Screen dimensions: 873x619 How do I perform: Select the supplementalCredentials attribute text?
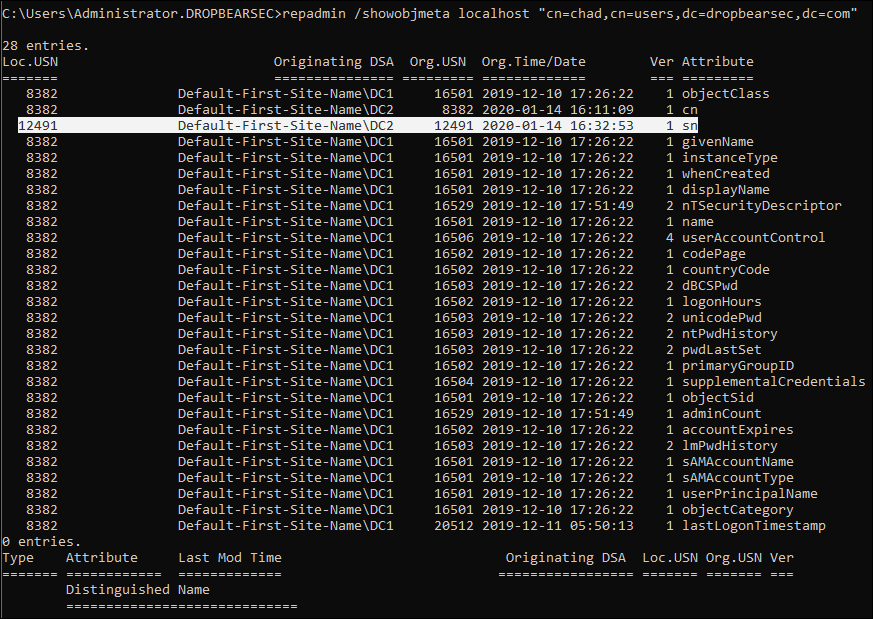tap(774, 381)
